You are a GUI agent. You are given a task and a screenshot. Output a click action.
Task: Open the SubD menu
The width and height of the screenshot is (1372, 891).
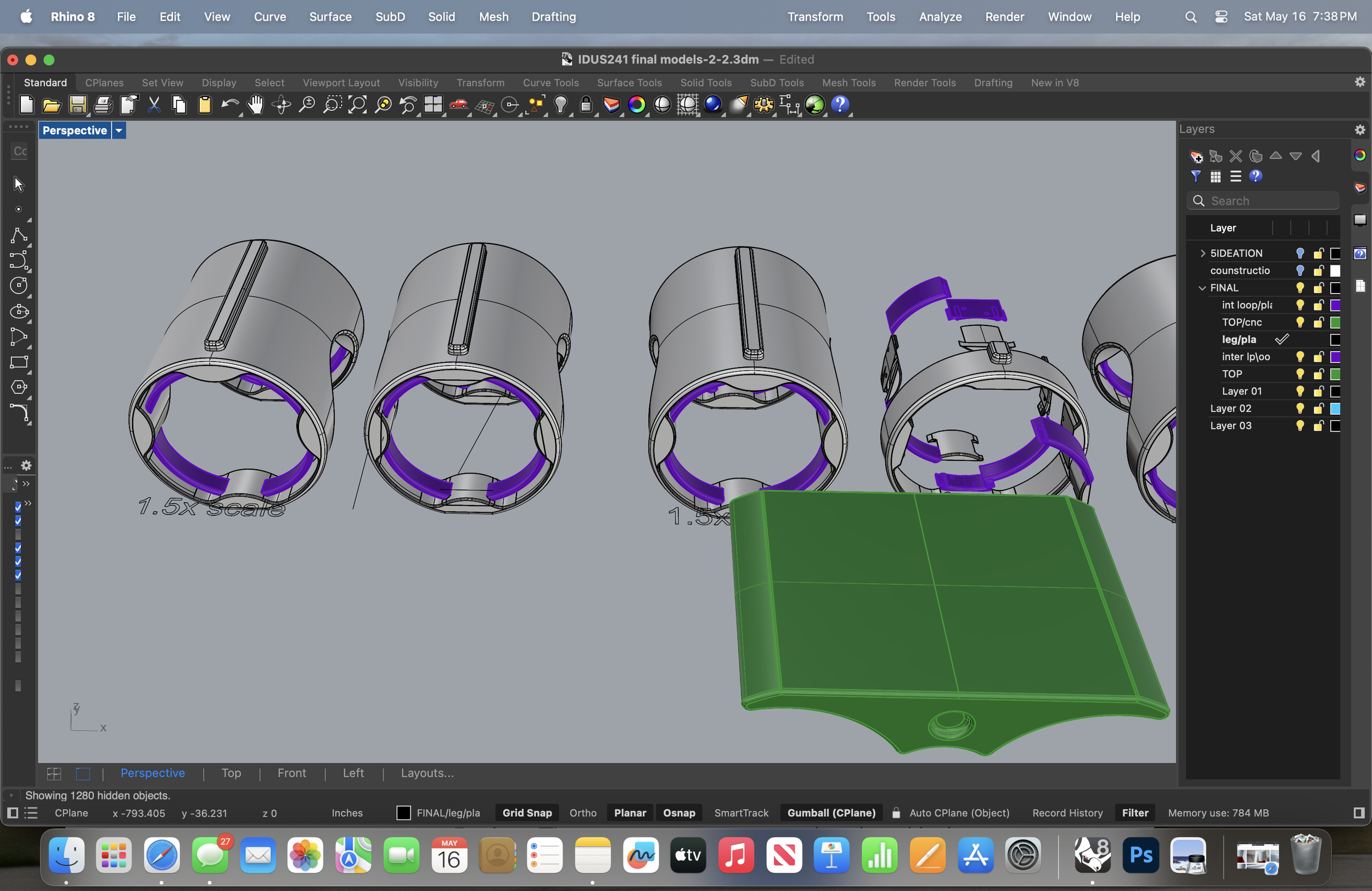[x=390, y=16]
